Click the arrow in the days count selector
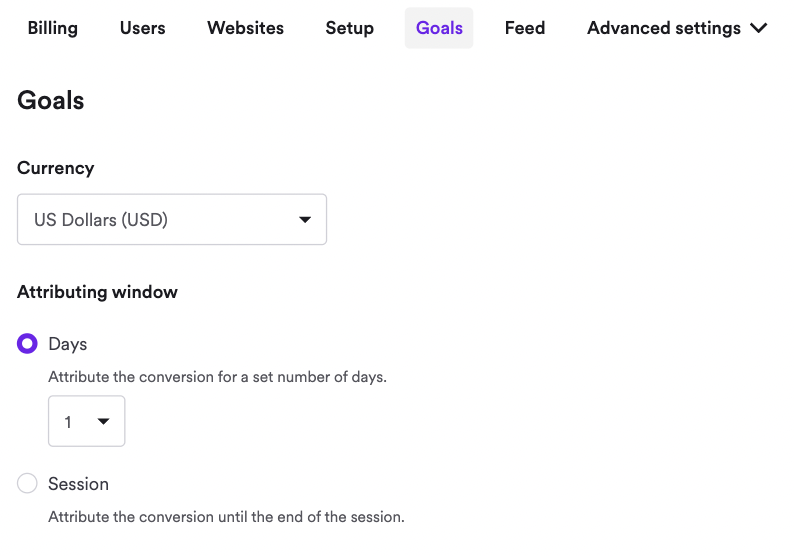 [x=103, y=421]
